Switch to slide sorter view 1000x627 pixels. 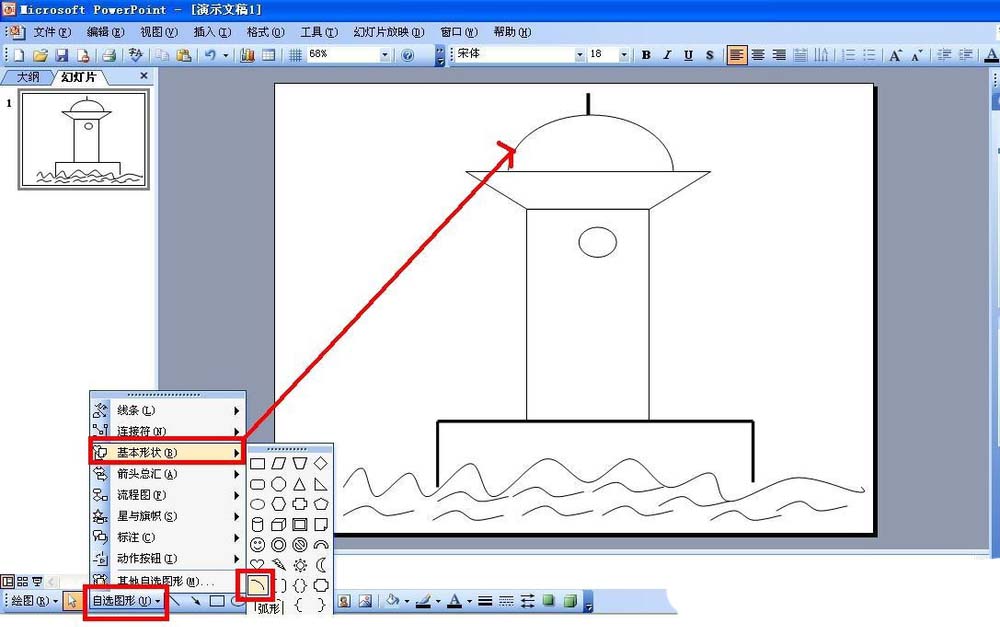tap(22, 581)
